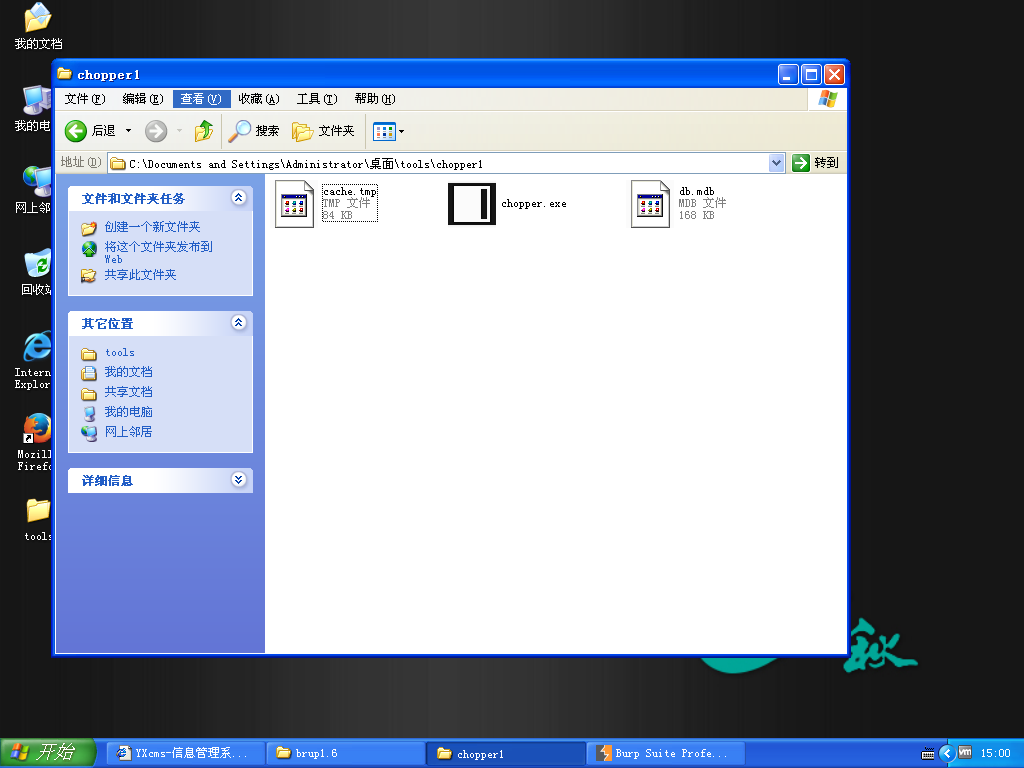
Task: Open the Views icon dropdown
Action: click(389, 131)
